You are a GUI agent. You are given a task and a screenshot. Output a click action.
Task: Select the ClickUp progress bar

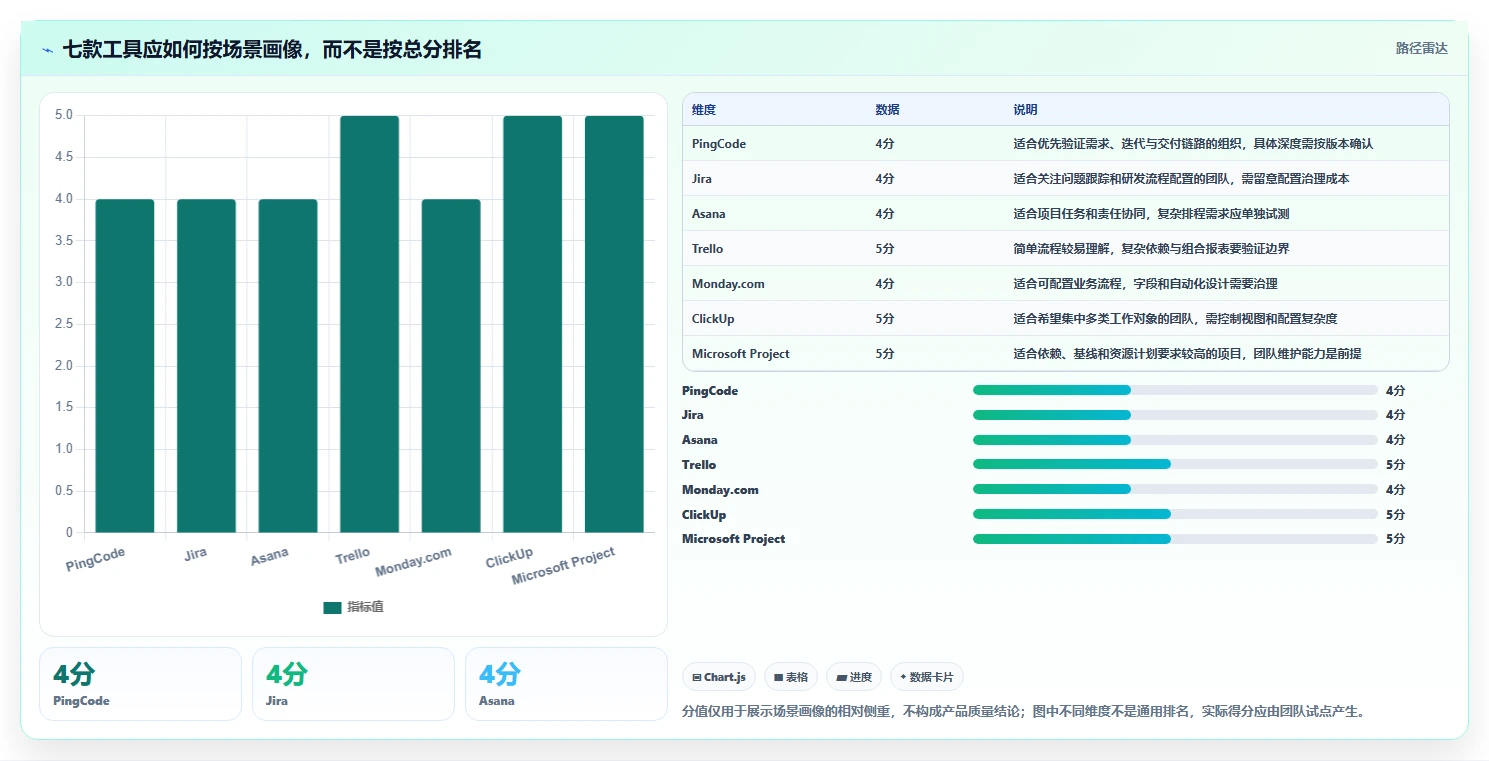[x=1175, y=514]
